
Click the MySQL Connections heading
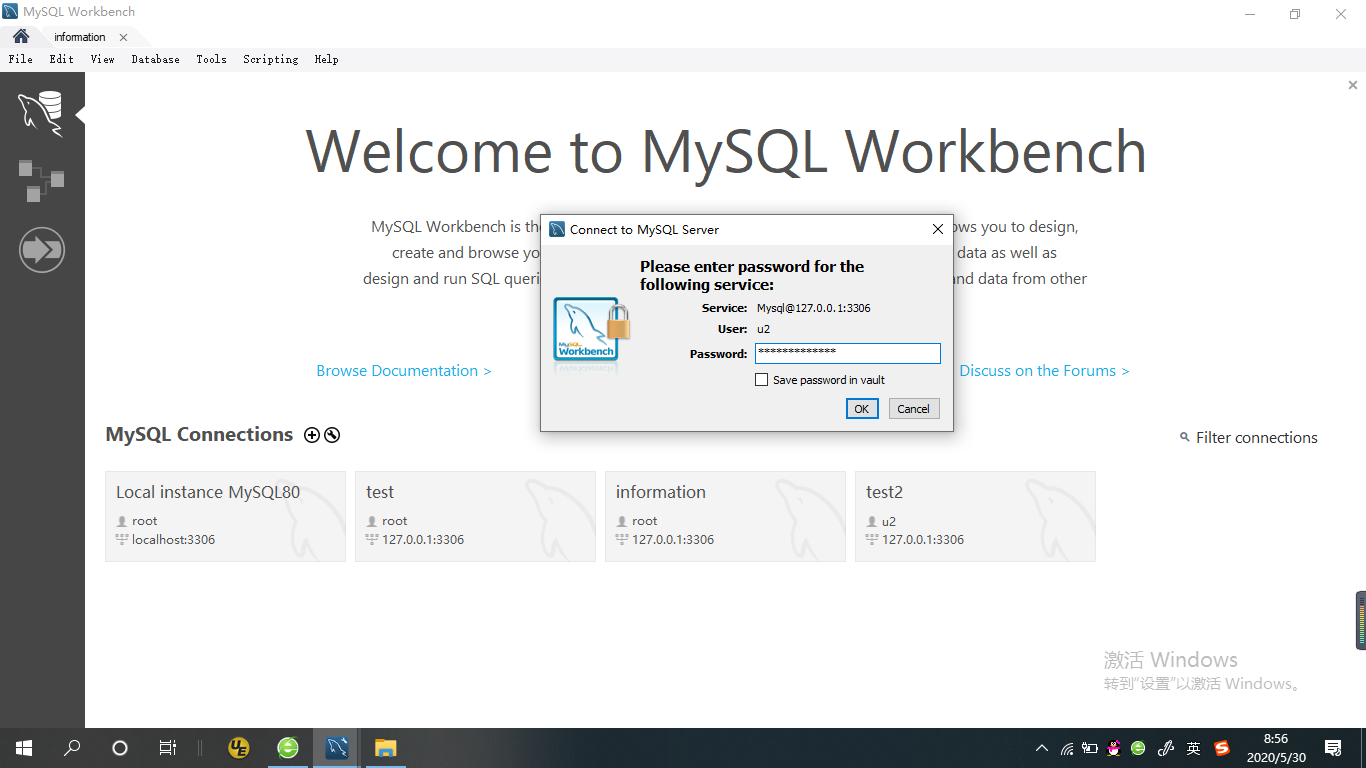pyautogui.click(x=199, y=434)
